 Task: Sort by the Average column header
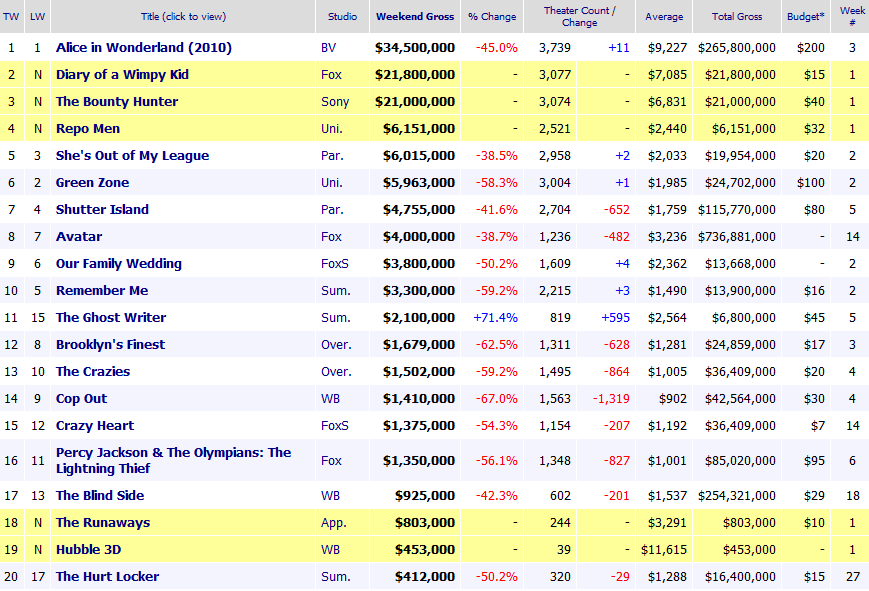(x=664, y=17)
